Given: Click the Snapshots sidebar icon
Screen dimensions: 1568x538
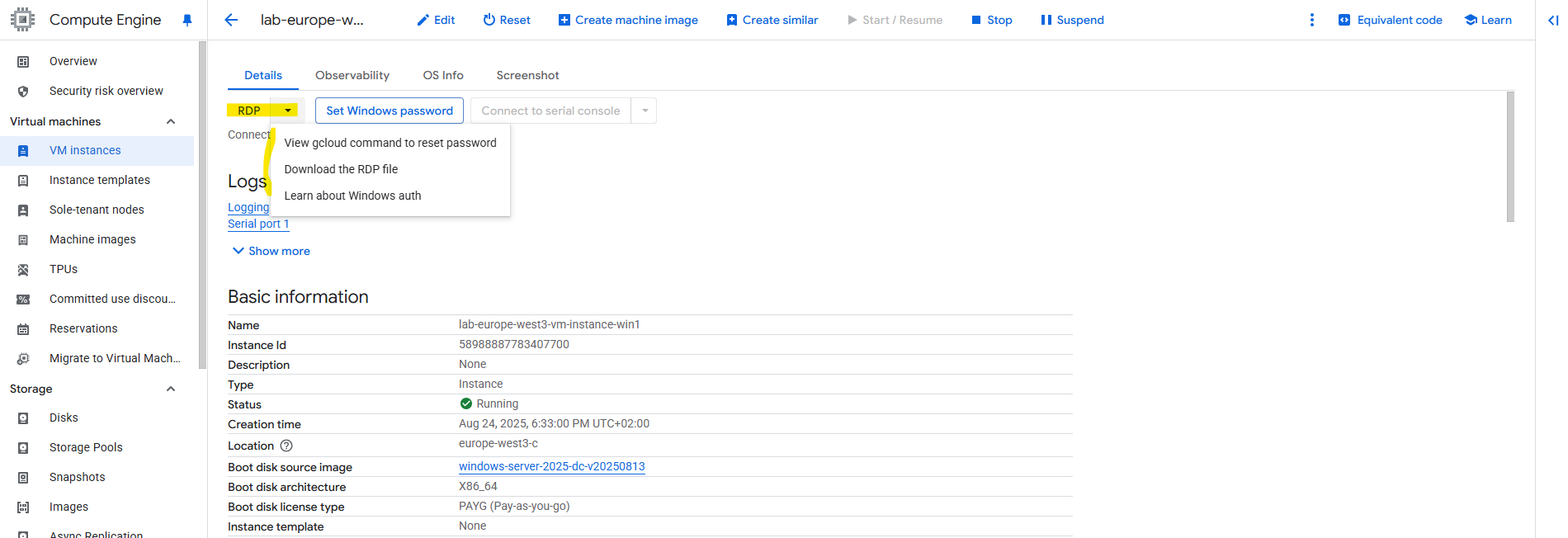Looking at the screenshot, I should point(23,477).
